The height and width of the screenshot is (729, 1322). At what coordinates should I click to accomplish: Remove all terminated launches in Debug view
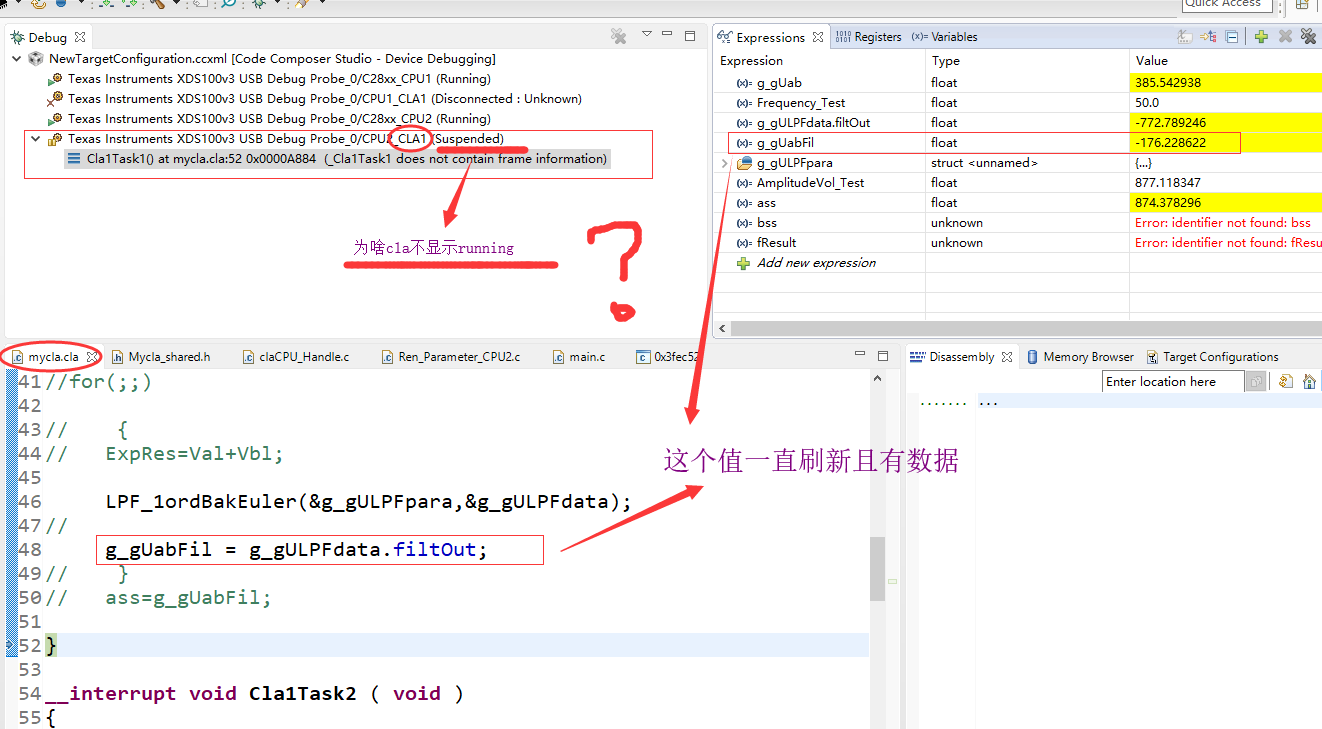pyautogui.click(x=619, y=37)
